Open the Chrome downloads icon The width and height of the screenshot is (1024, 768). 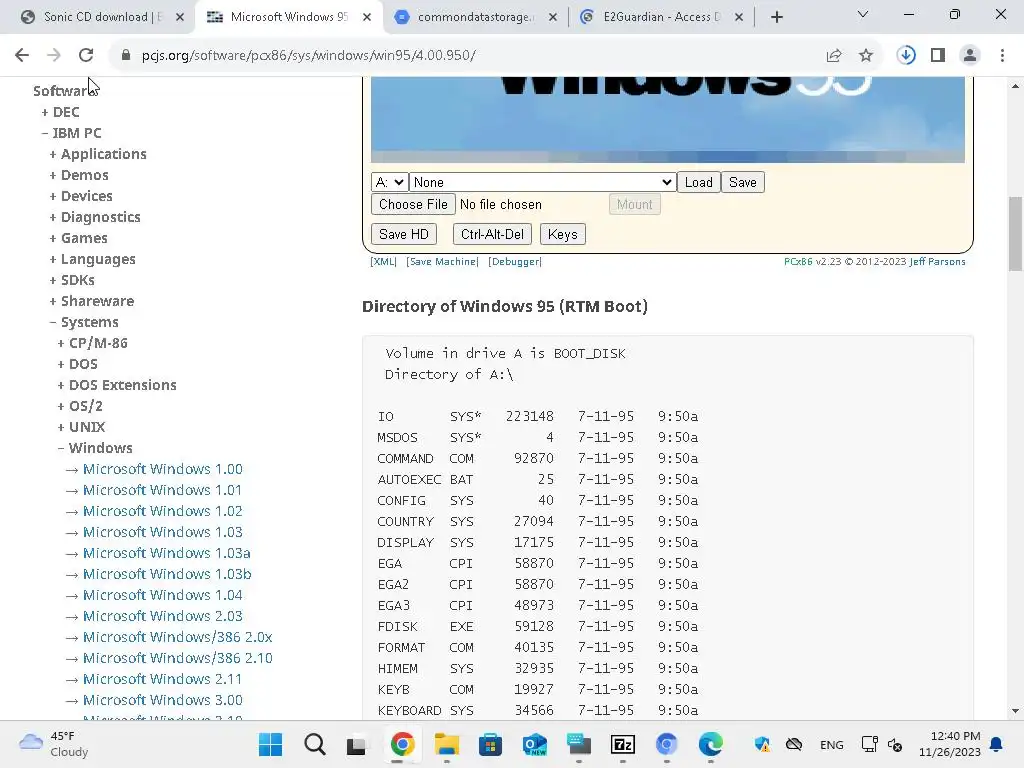pyautogui.click(x=906, y=56)
